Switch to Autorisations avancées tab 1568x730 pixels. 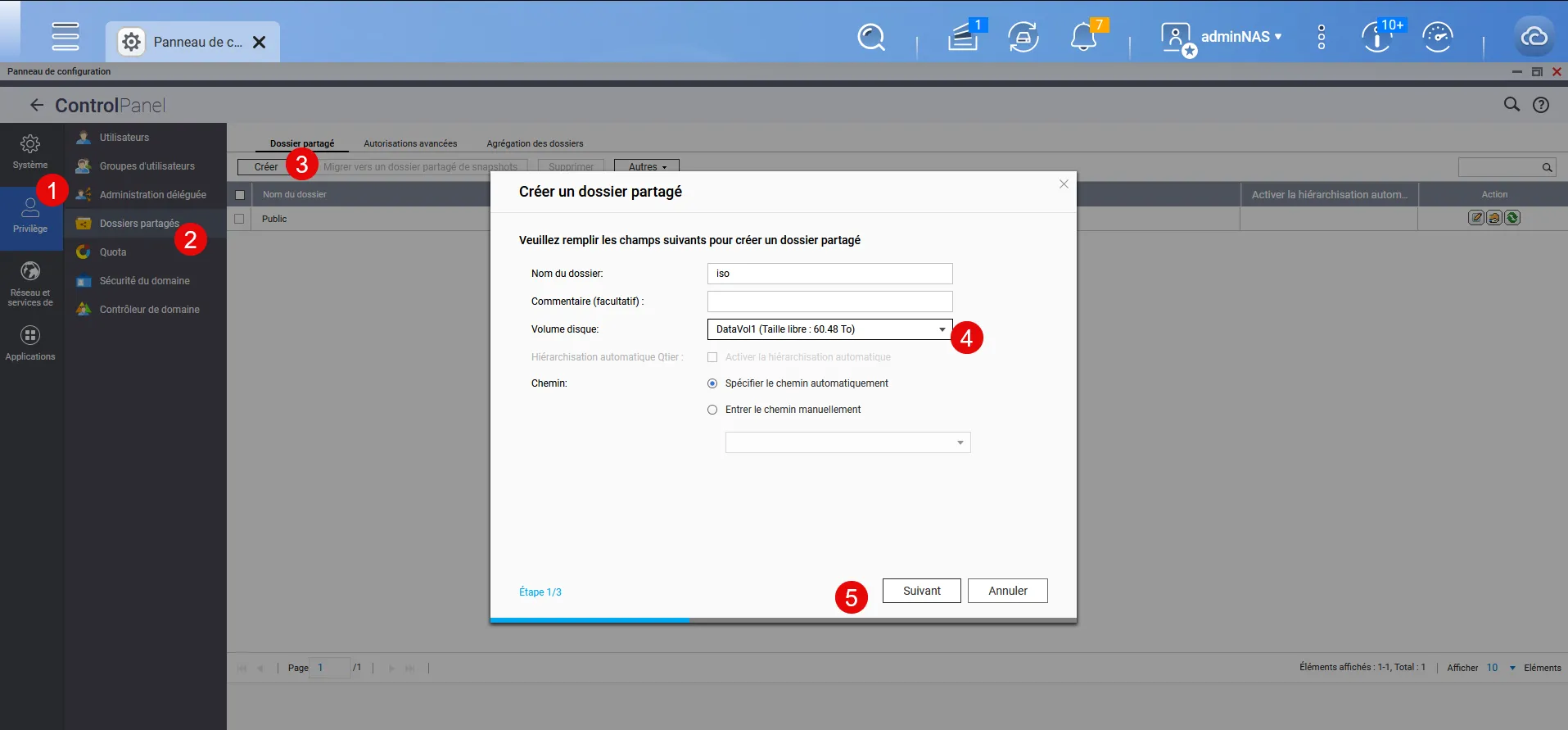click(410, 143)
